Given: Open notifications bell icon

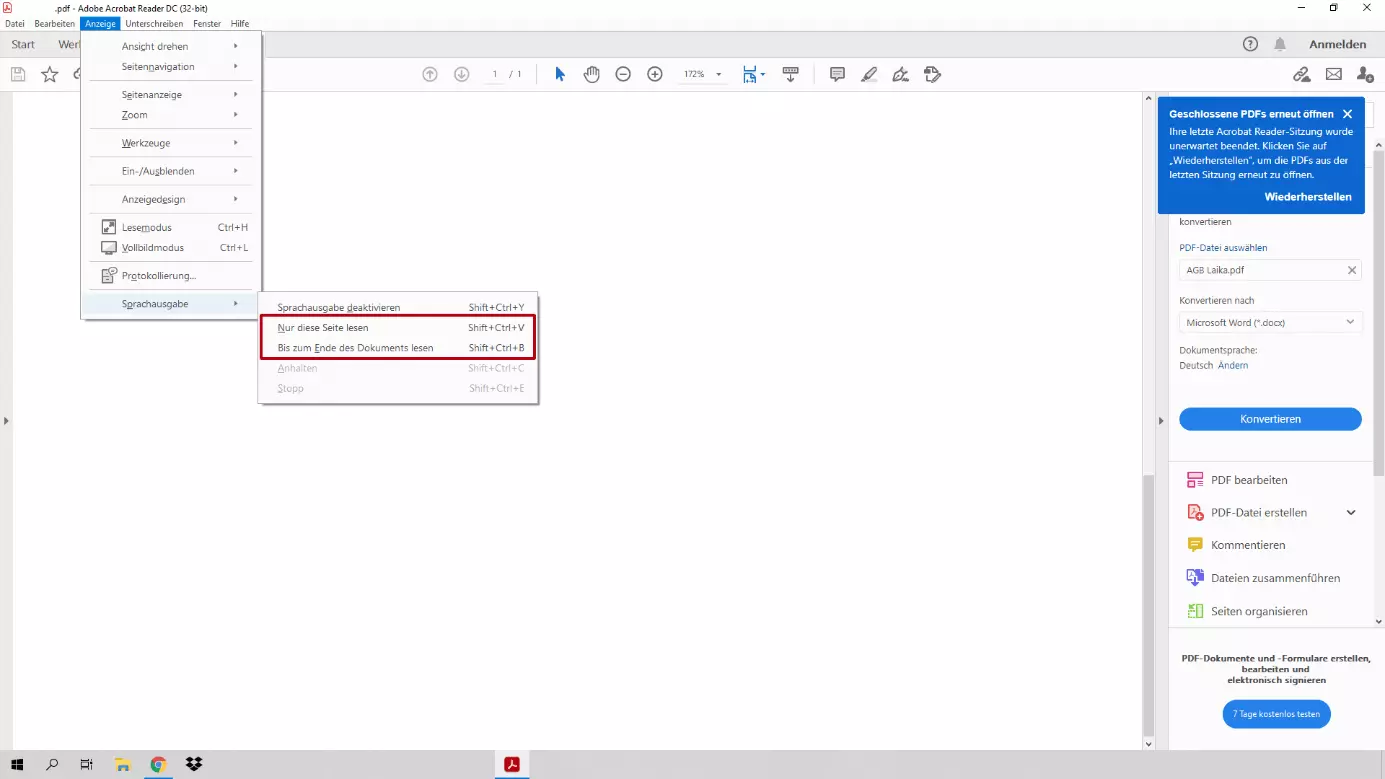Looking at the screenshot, I should click(x=1280, y=44).
